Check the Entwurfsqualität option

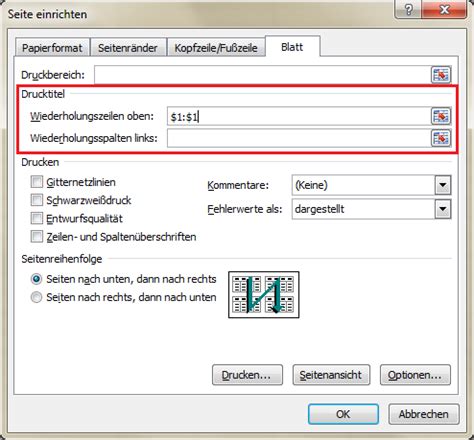pos(37,219)
